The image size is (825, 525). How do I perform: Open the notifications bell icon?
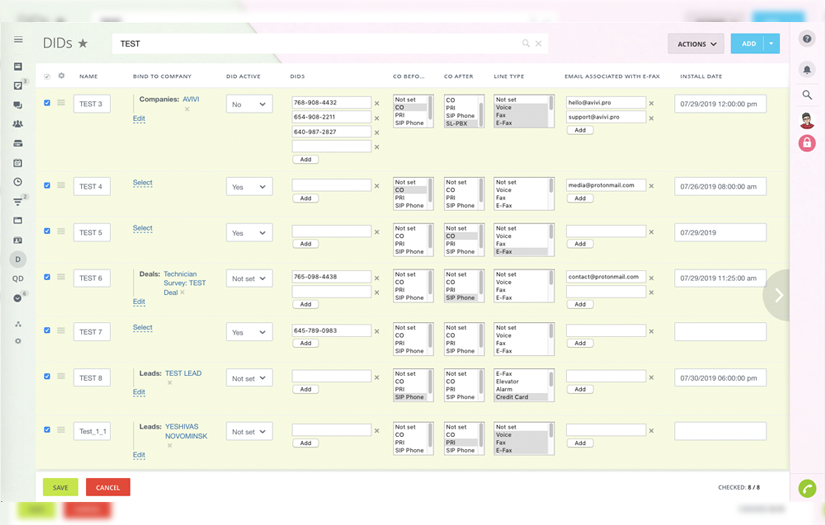pos(807,69)
